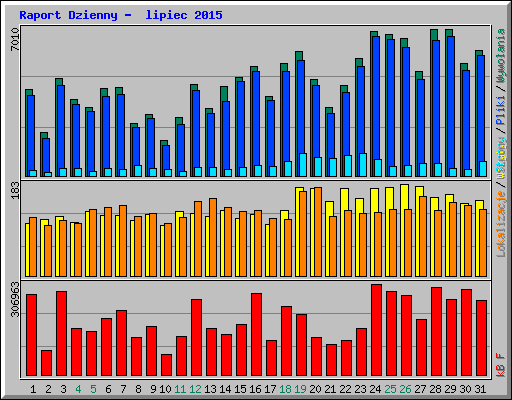The width and height of the screenshot is (512, 400).
Task: Click the red KB bar for day 24
Action: (x=376, y=330)
